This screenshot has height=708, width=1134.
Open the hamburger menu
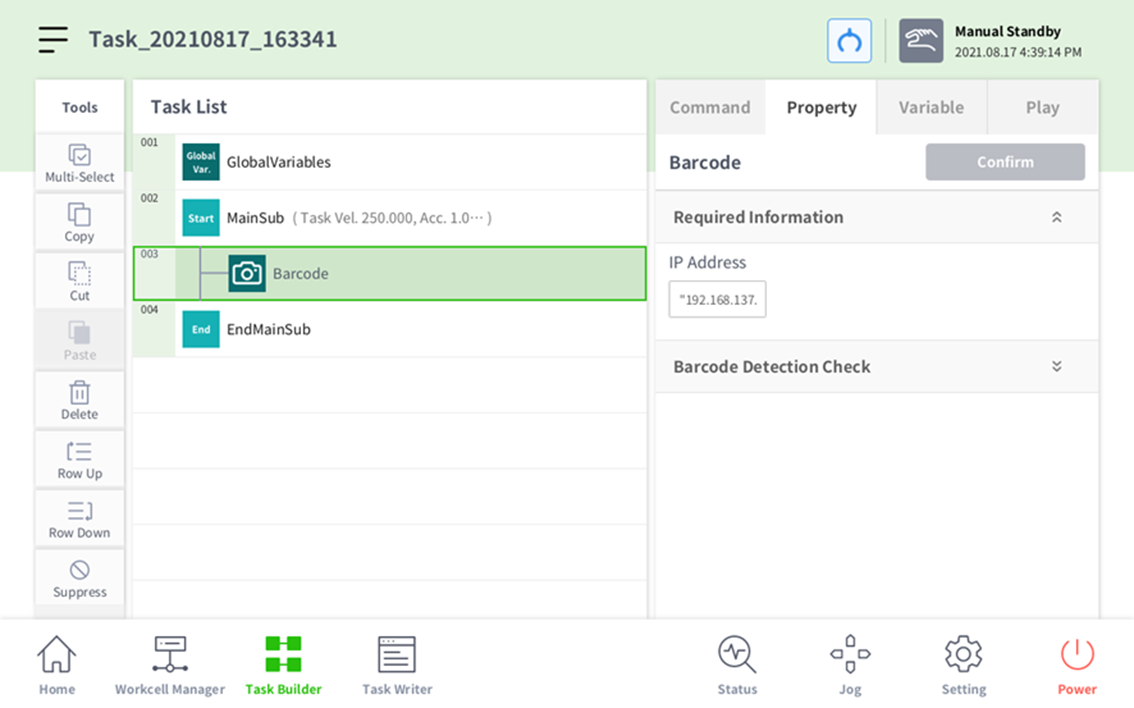[x=53, y=39]
